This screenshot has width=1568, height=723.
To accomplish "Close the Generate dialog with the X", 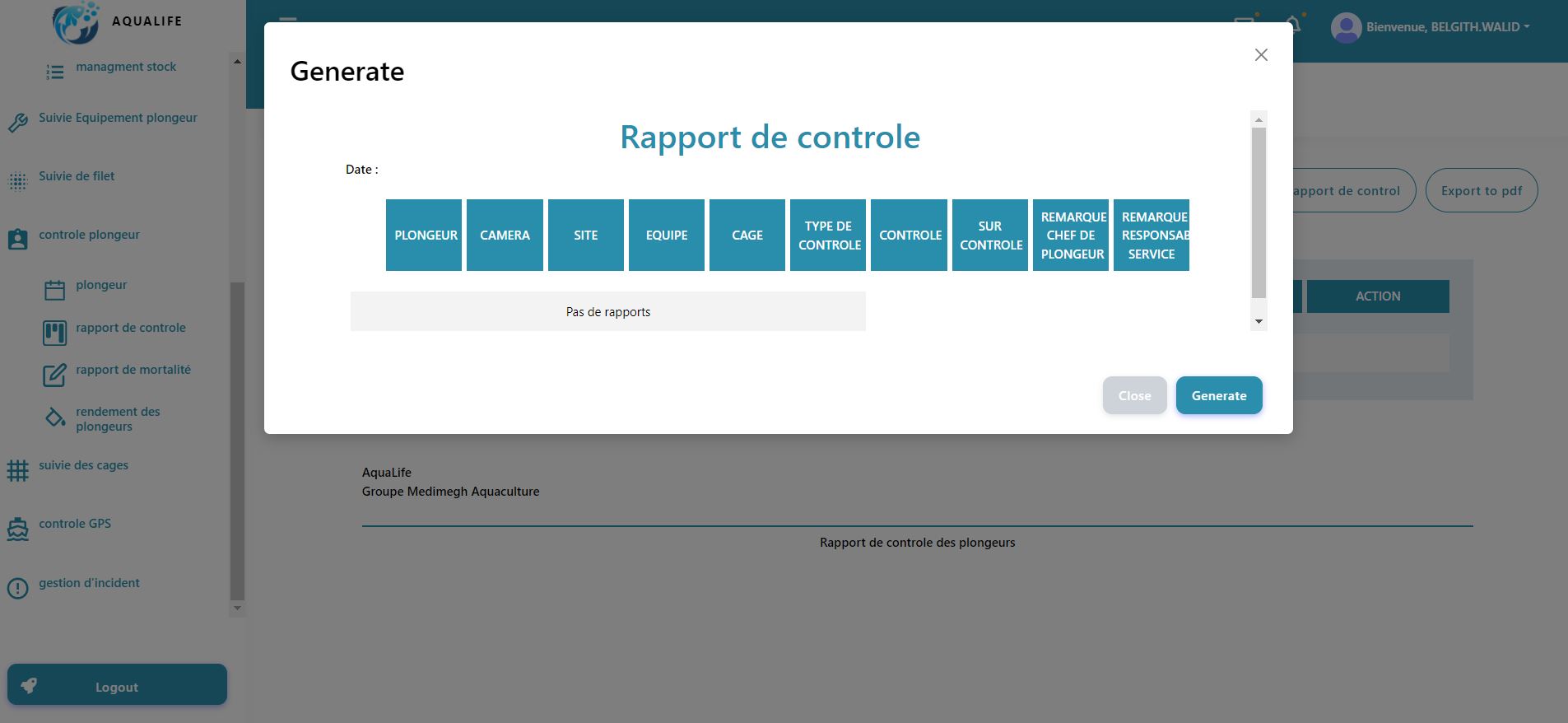I will (x=1261, y=55).
